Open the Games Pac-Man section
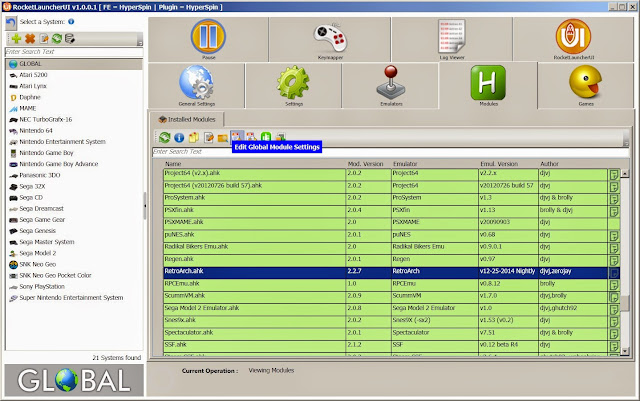 [x=586, y=86]
